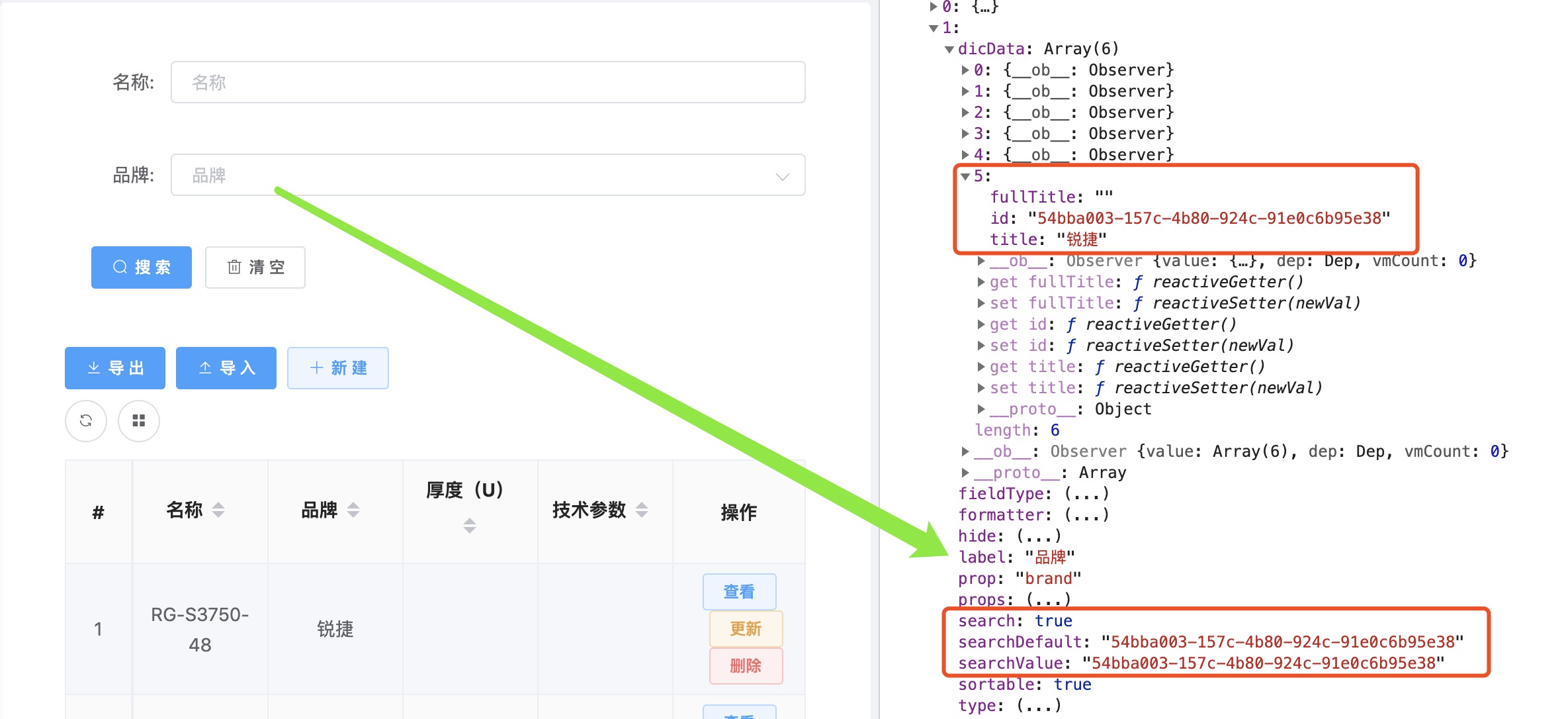
Task: Collapse console array item 1:
Action: [934, 28]
